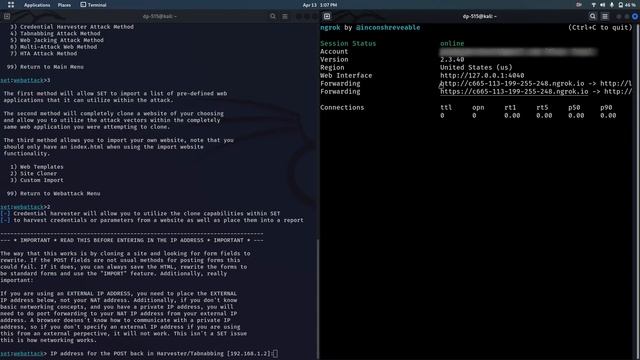Click the '2) Site Cloner' option text

[33, 173]
